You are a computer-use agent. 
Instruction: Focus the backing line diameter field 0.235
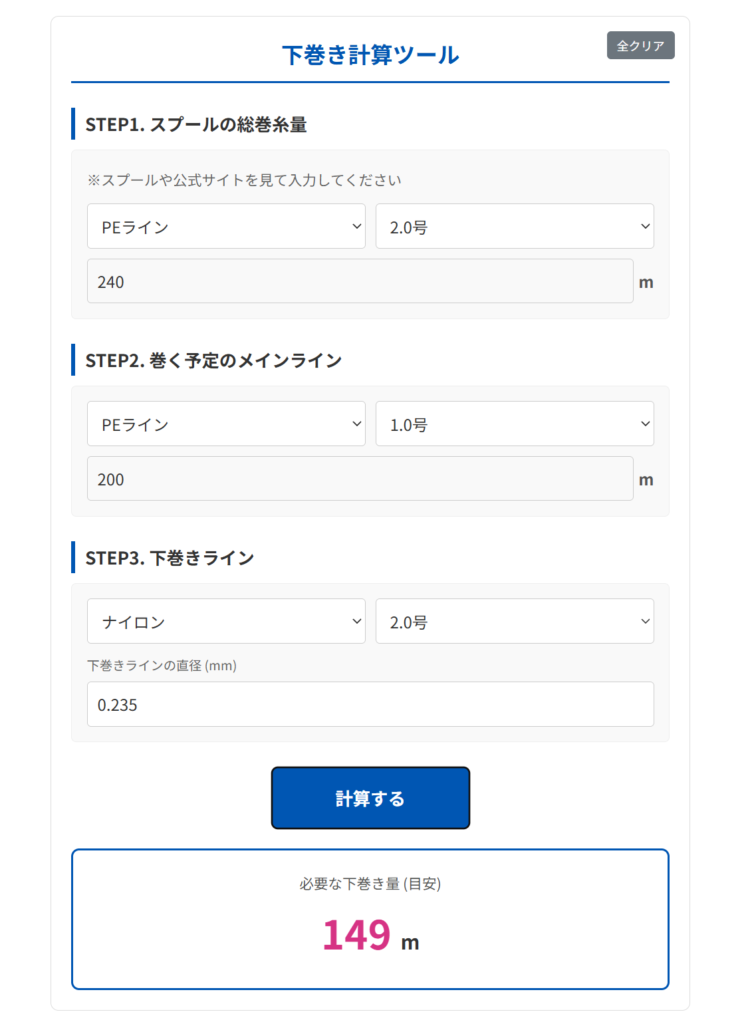[x=370, y=704]
